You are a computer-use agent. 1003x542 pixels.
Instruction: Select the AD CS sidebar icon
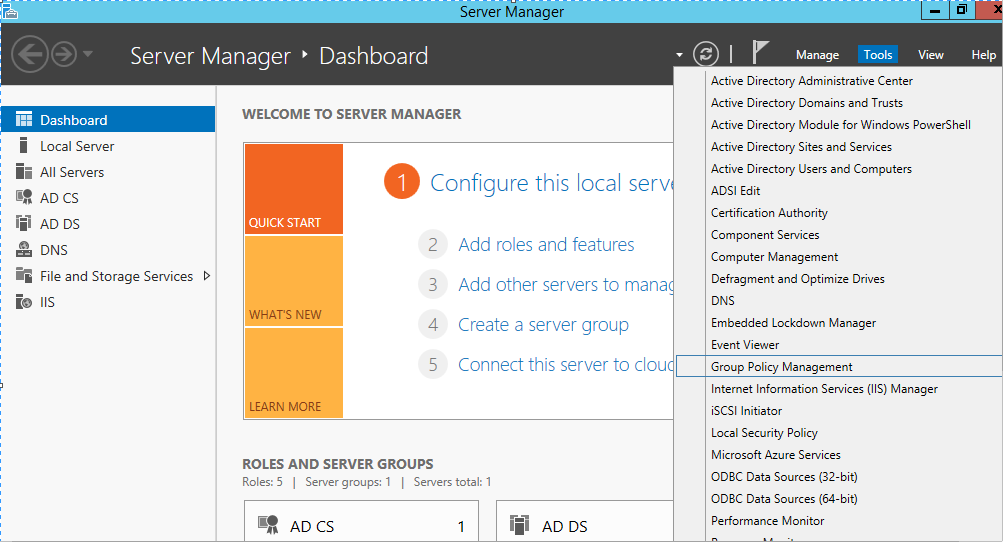click(x=24, y=198)
